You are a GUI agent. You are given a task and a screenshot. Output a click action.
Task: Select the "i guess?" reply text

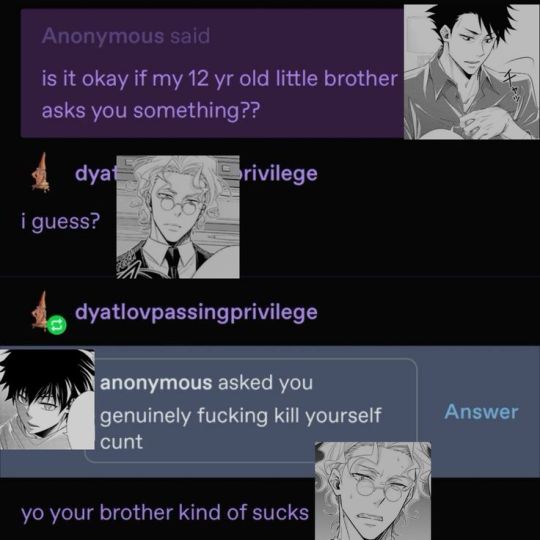click(x=61, y=221)
